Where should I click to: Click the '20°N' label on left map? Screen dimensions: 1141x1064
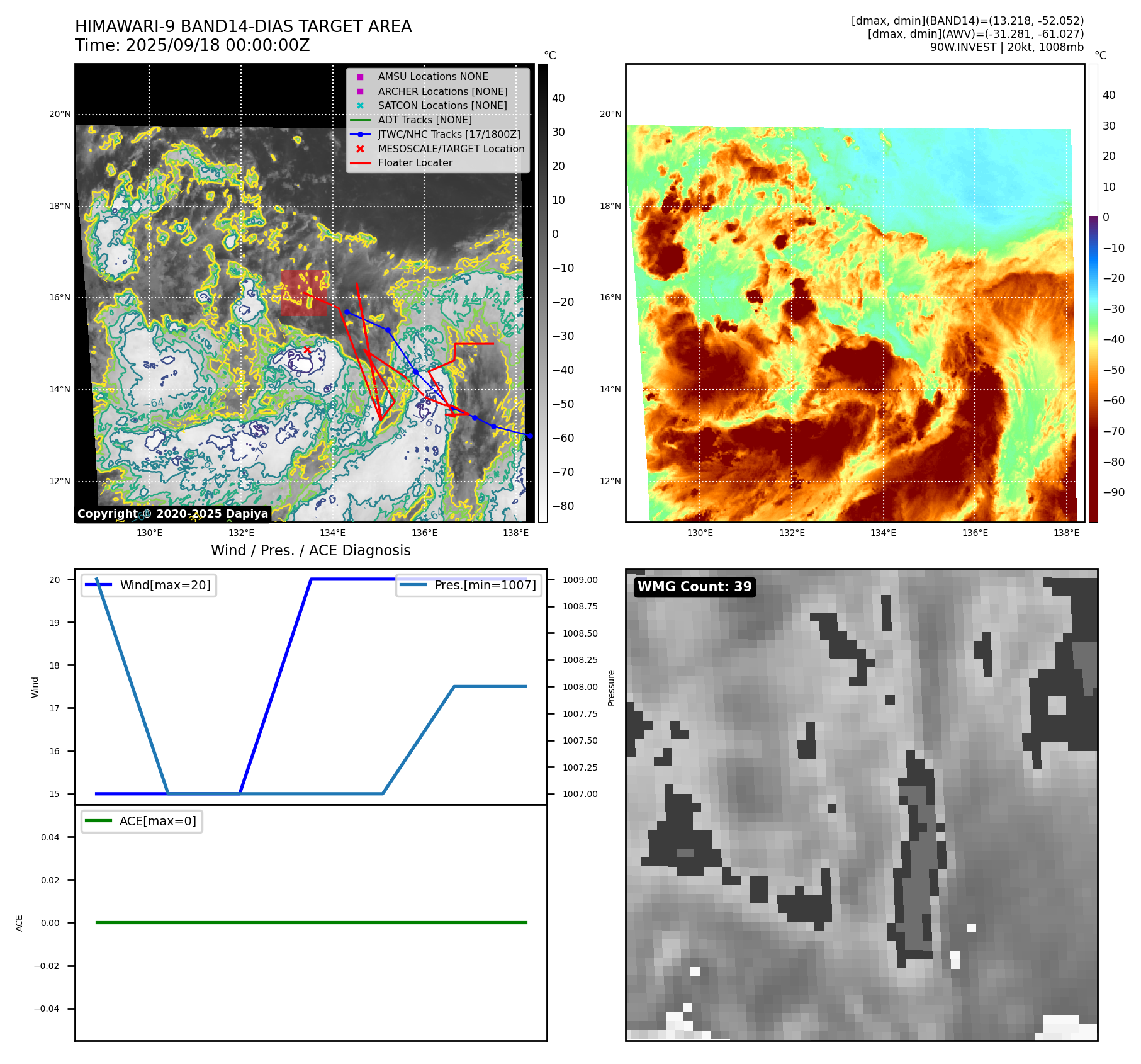coord(60,114)
